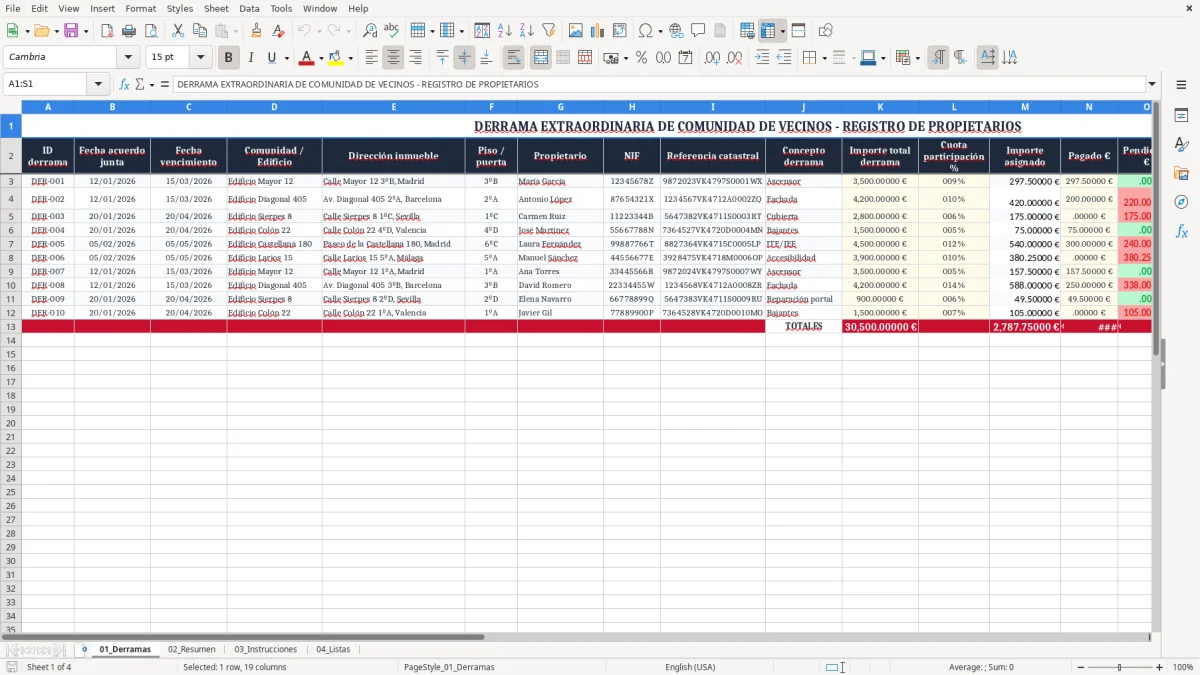Insert special character Omega icon

(x=645, y=31)
